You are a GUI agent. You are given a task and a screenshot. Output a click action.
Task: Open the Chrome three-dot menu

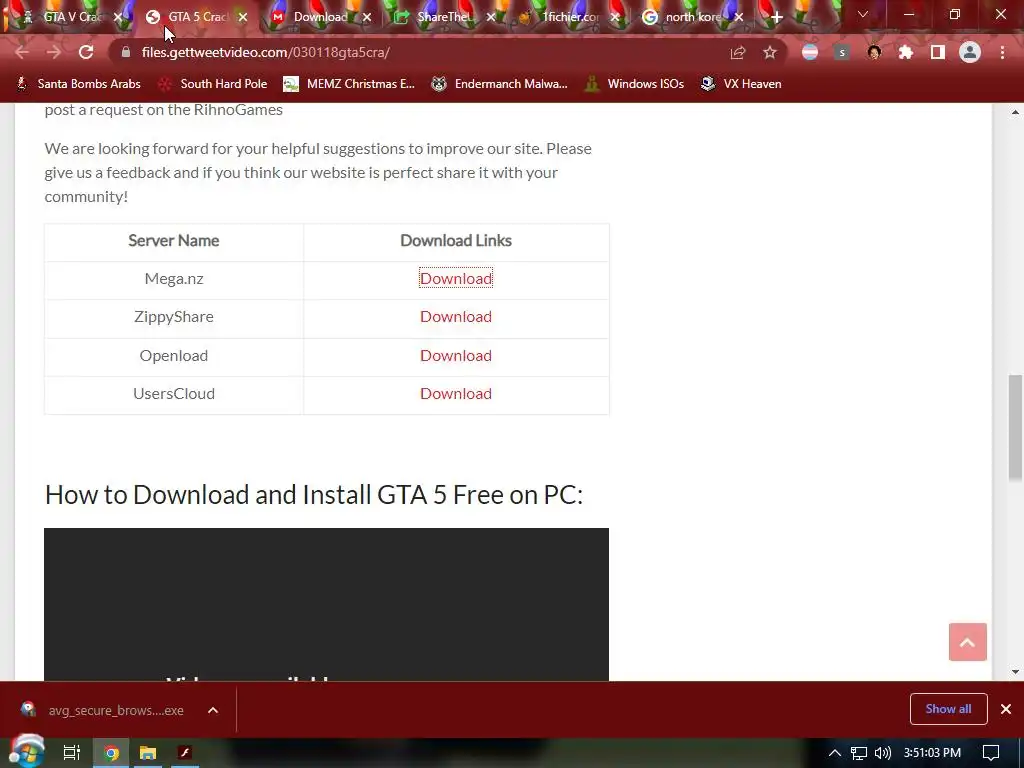pyautogui.click(x=1002, y=52)
